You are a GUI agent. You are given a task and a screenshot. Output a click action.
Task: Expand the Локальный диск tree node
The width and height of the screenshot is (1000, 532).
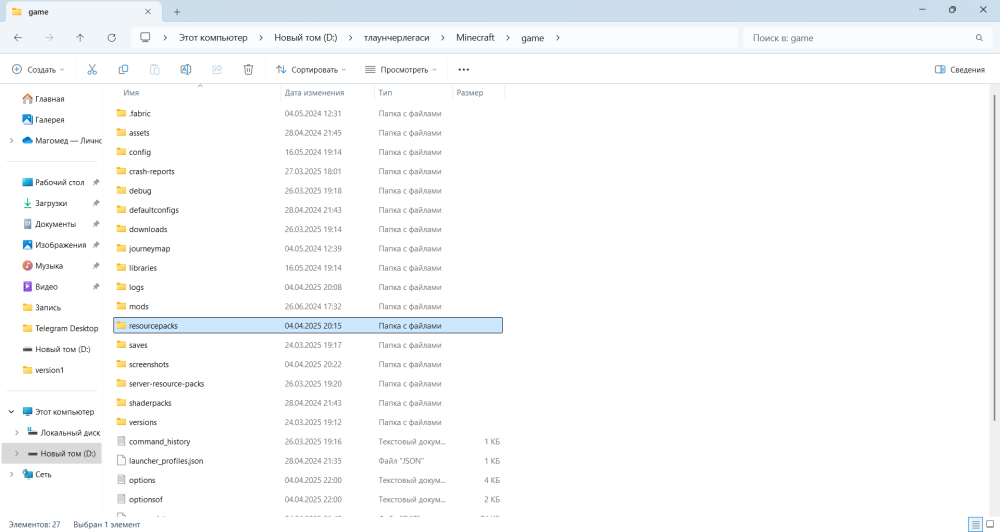coord(17,432)
